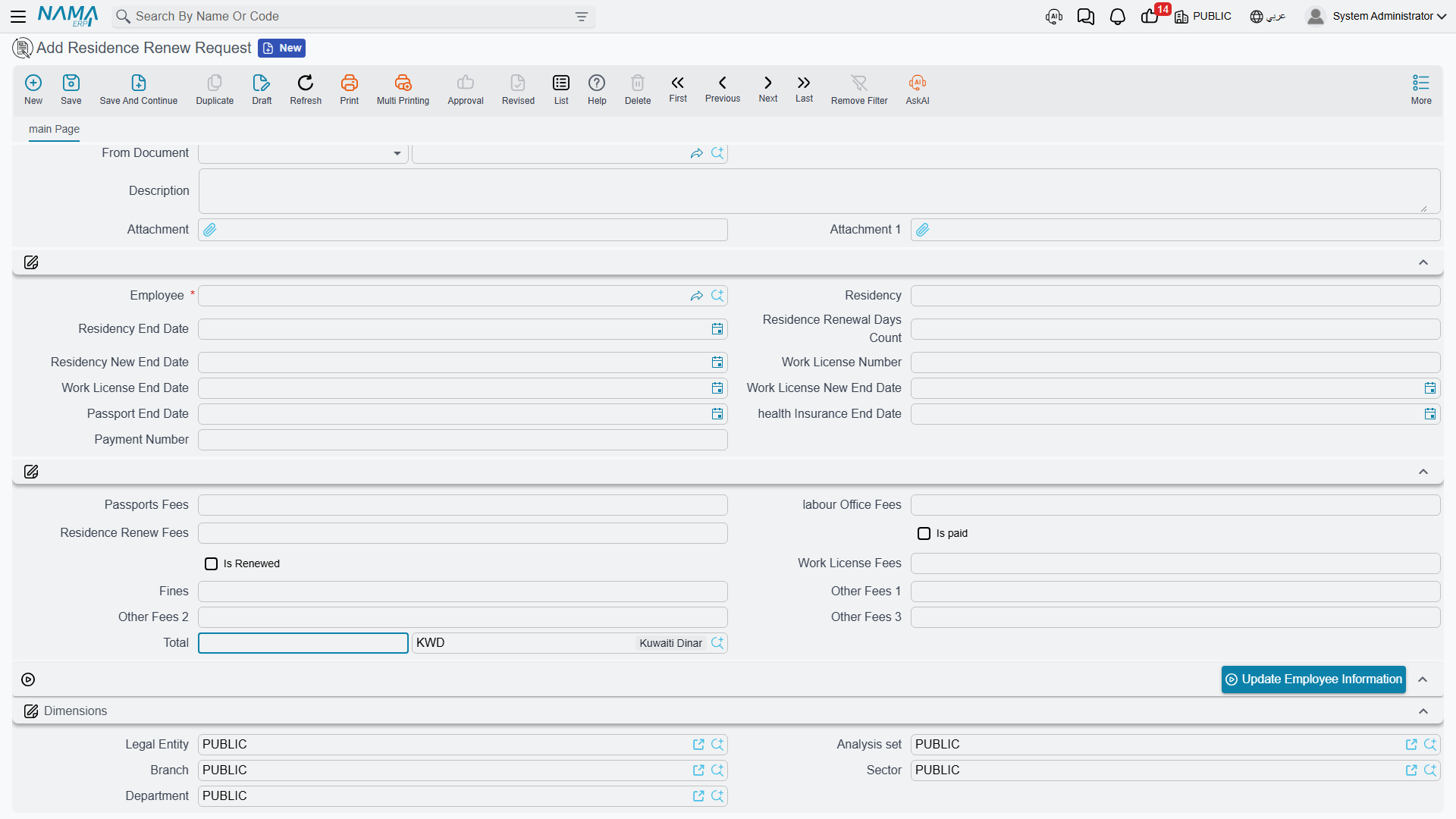This screenshot has width=1456, height=819.
Task: Refresh the form
Action: tap(306, 89)
